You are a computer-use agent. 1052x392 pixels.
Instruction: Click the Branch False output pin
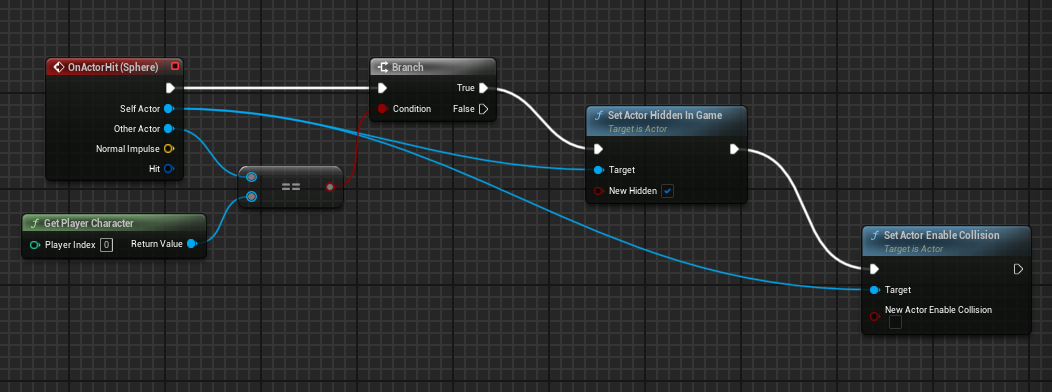click(483, 109)
